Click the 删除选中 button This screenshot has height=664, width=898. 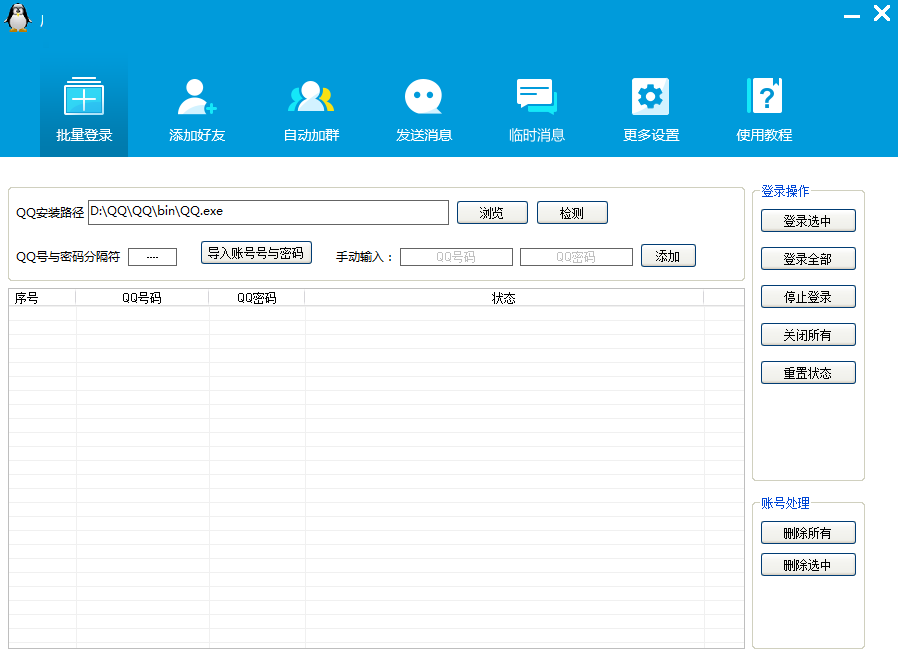(808, 564)
